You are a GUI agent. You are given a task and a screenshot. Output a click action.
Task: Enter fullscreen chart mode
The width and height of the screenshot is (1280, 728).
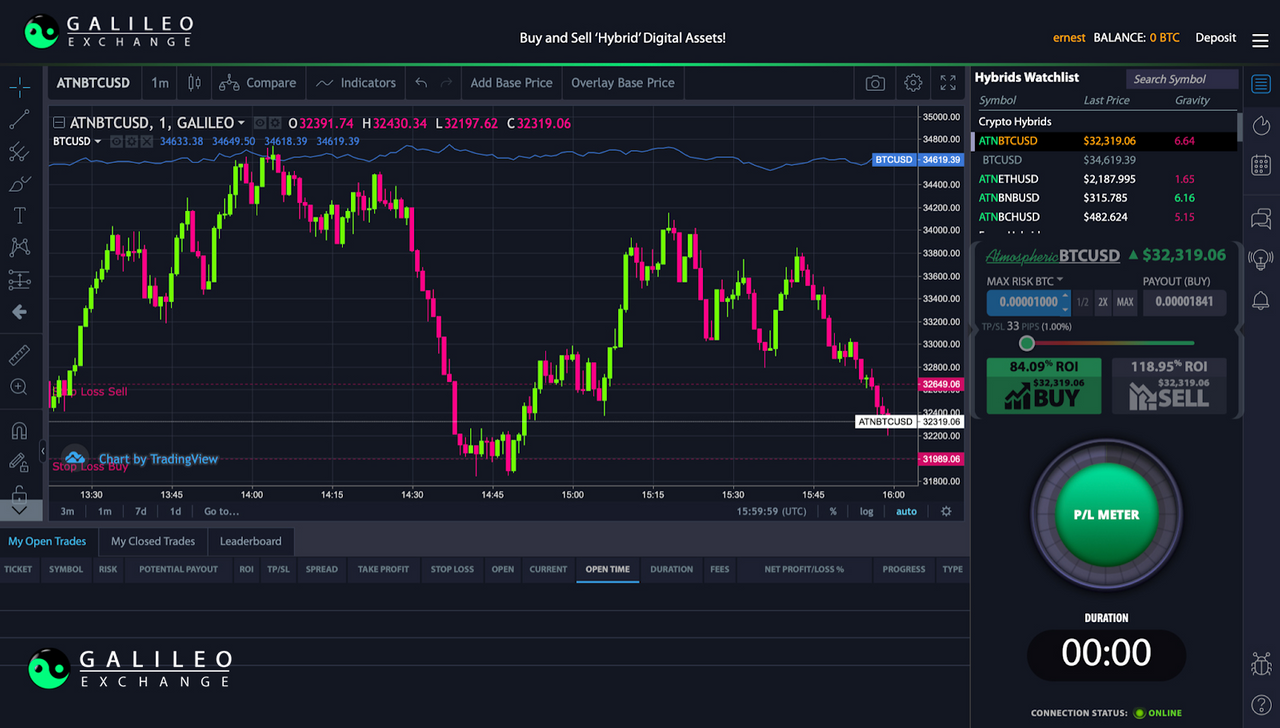point(948,83)
